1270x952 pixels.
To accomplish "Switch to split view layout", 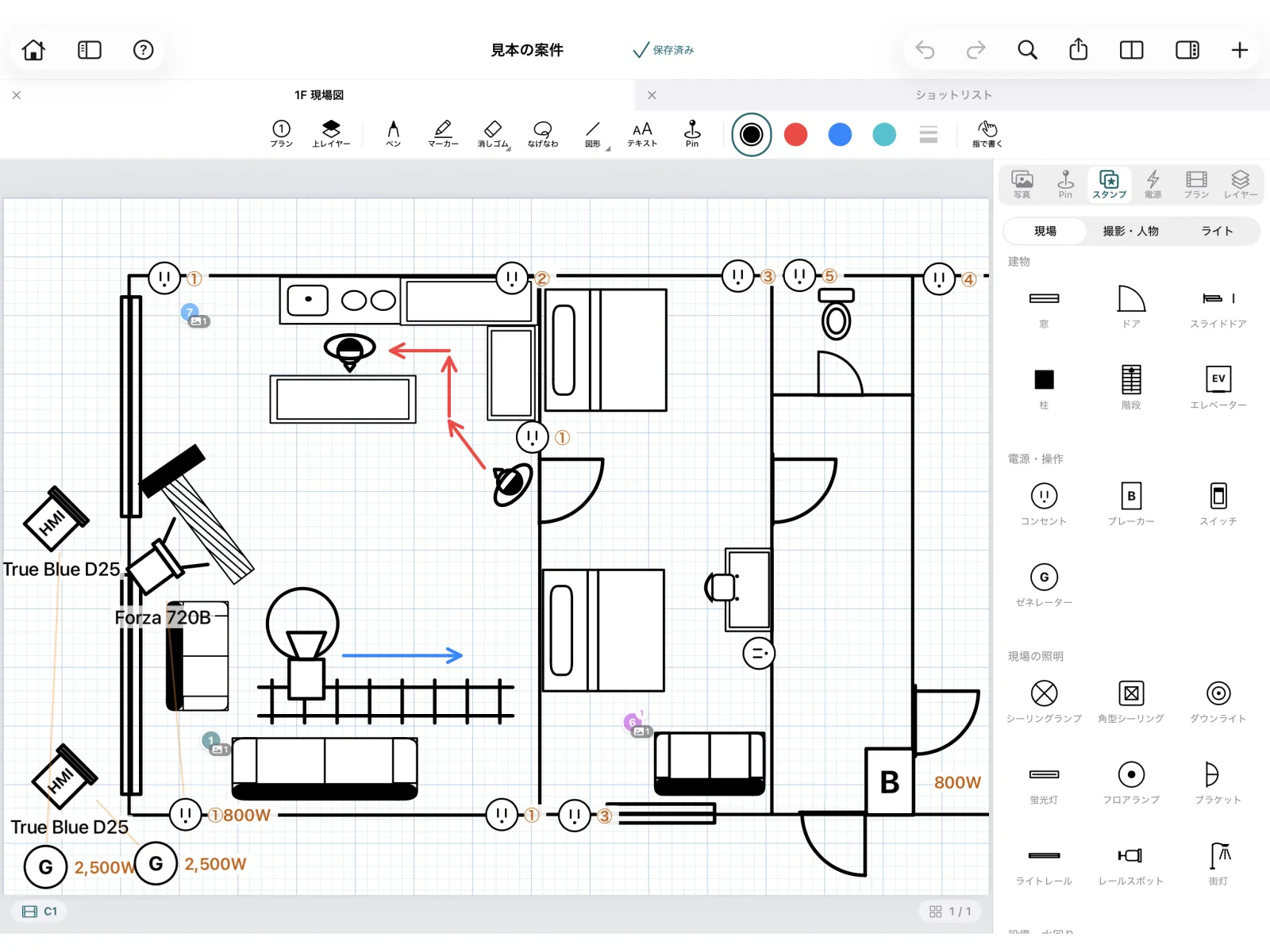I will coord(1131,50).
